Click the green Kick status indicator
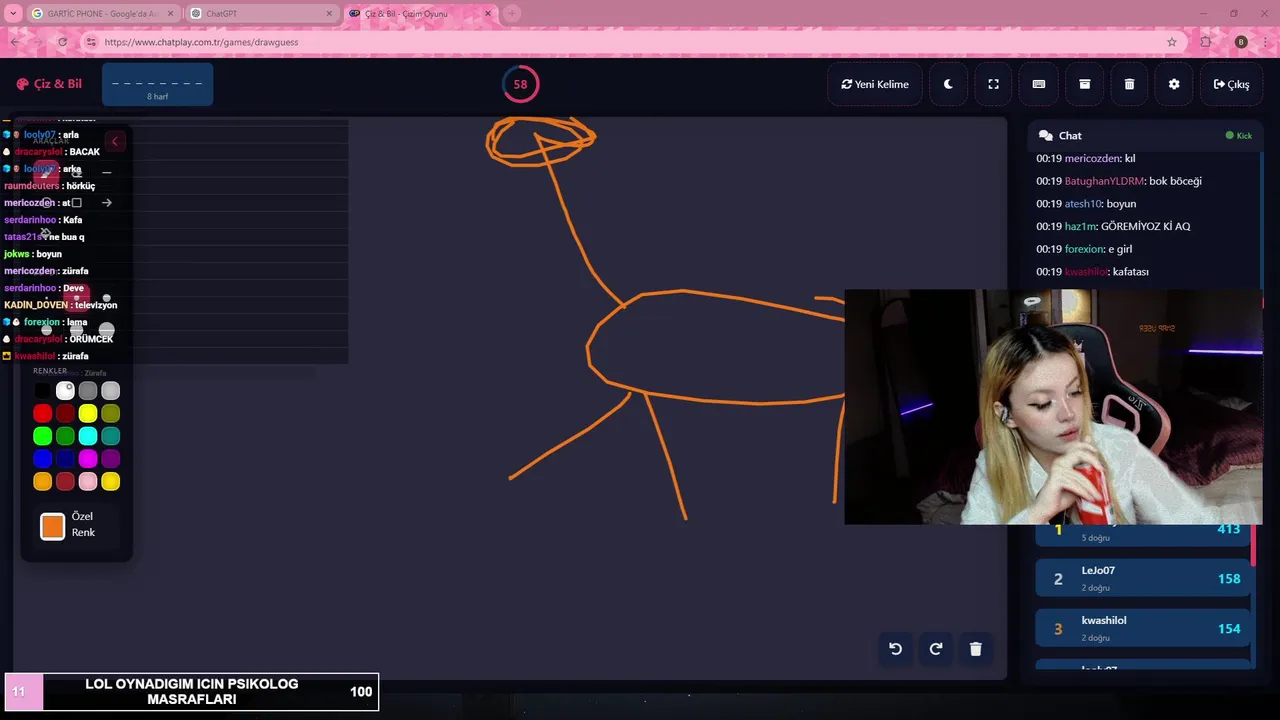1280x720 pixels. coord(1238,136)
